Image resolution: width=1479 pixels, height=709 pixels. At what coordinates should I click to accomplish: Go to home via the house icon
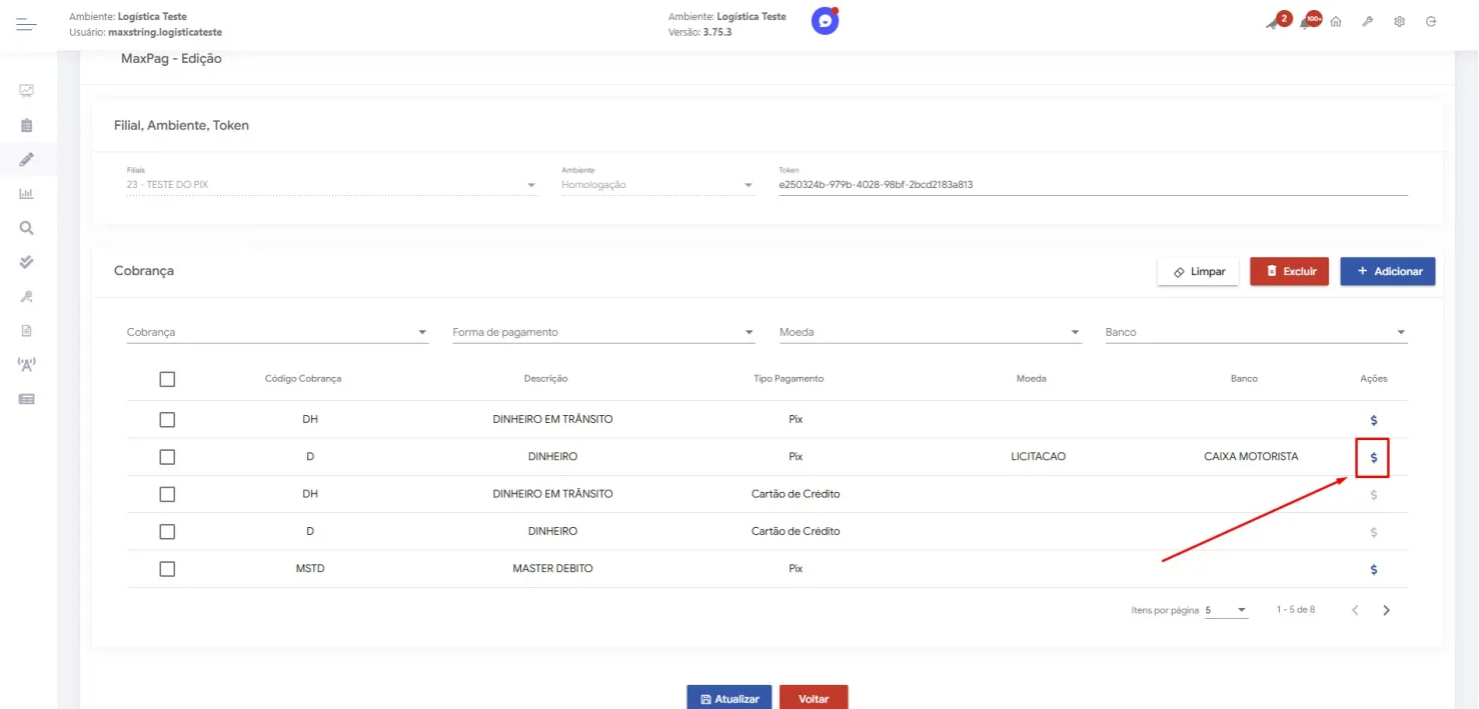tap(1336, 22)
